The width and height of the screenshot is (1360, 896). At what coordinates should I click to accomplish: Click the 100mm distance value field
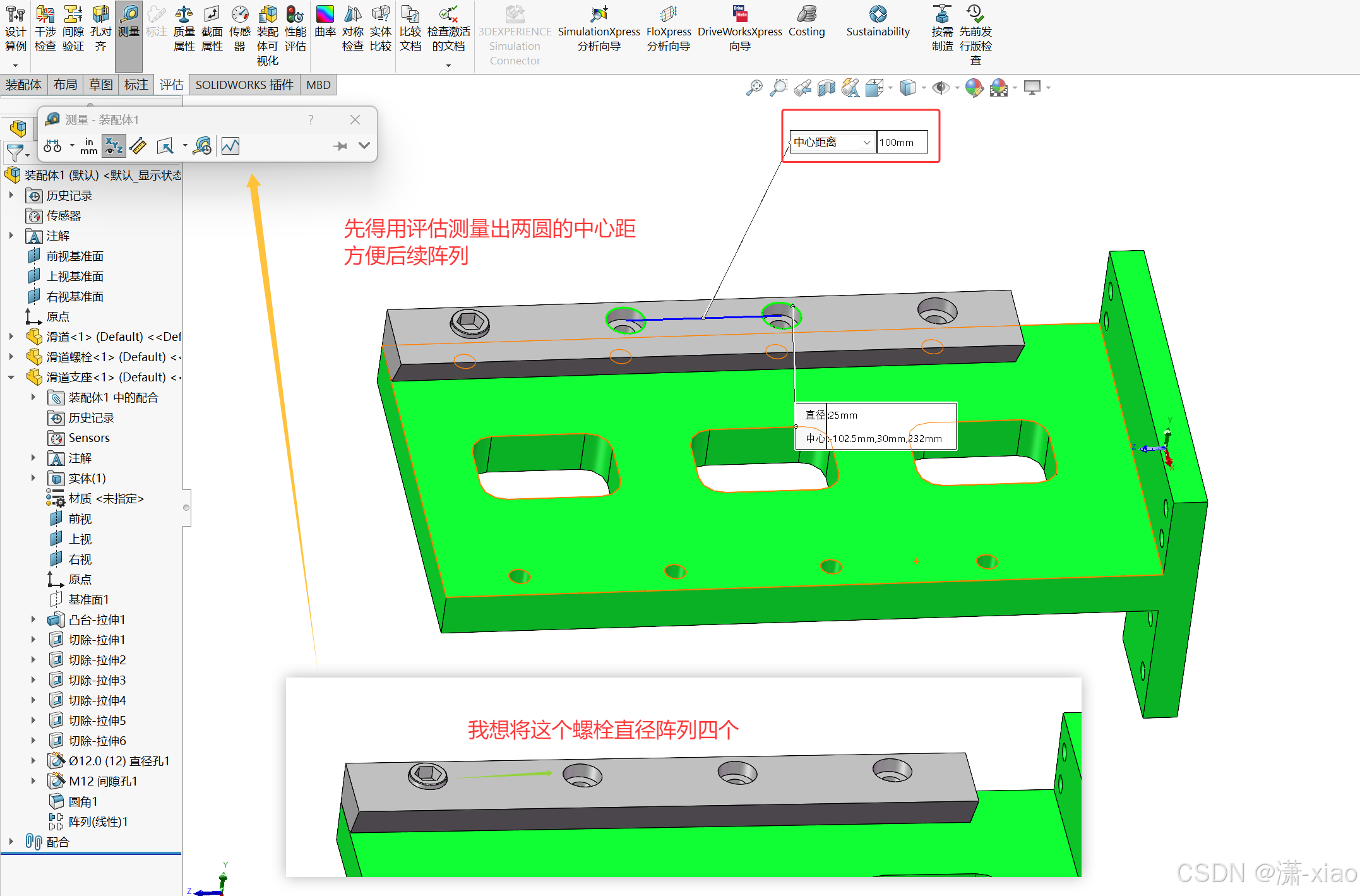pos(902,143)
